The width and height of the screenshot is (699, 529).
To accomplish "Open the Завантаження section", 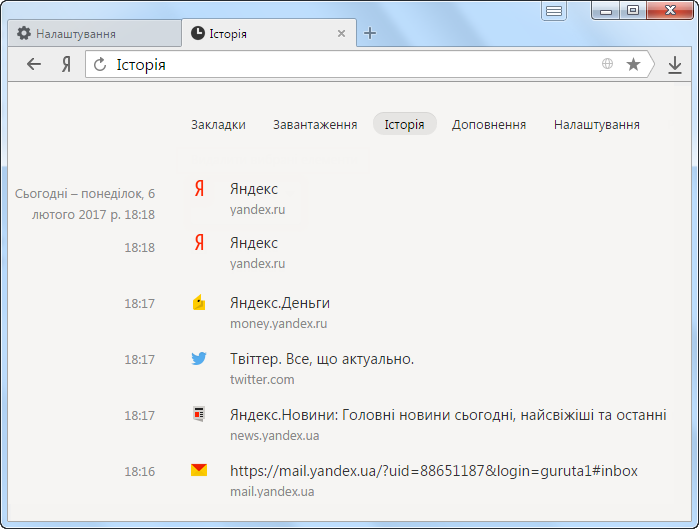I will click(315, 124).
